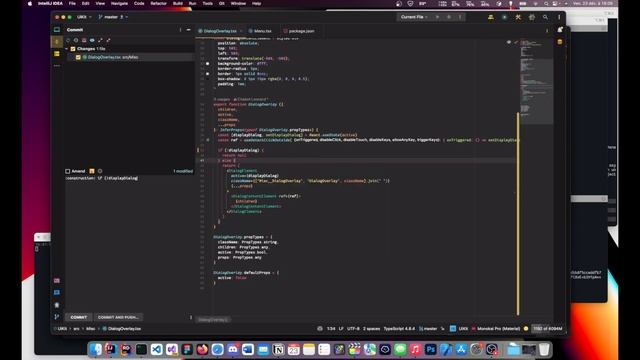Click the border color swatch in editor gutter

coord(208,74)
